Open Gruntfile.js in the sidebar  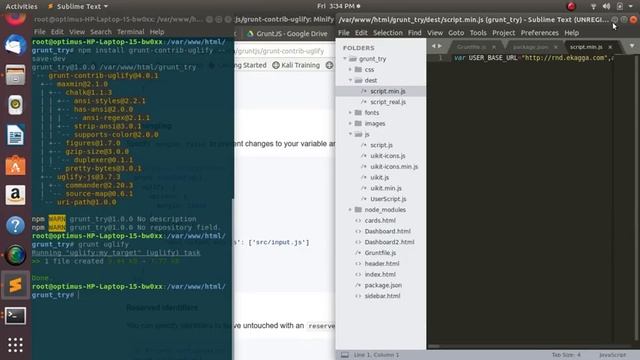tap(380, 253)
